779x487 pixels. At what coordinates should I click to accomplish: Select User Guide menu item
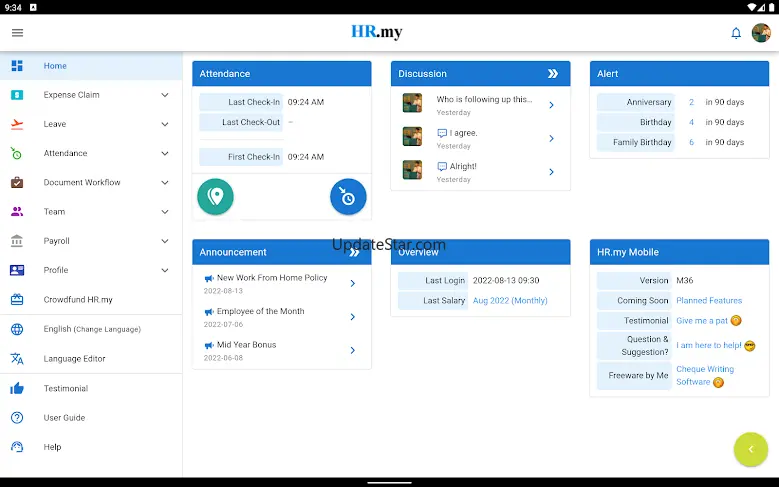[x=91, y=417]
